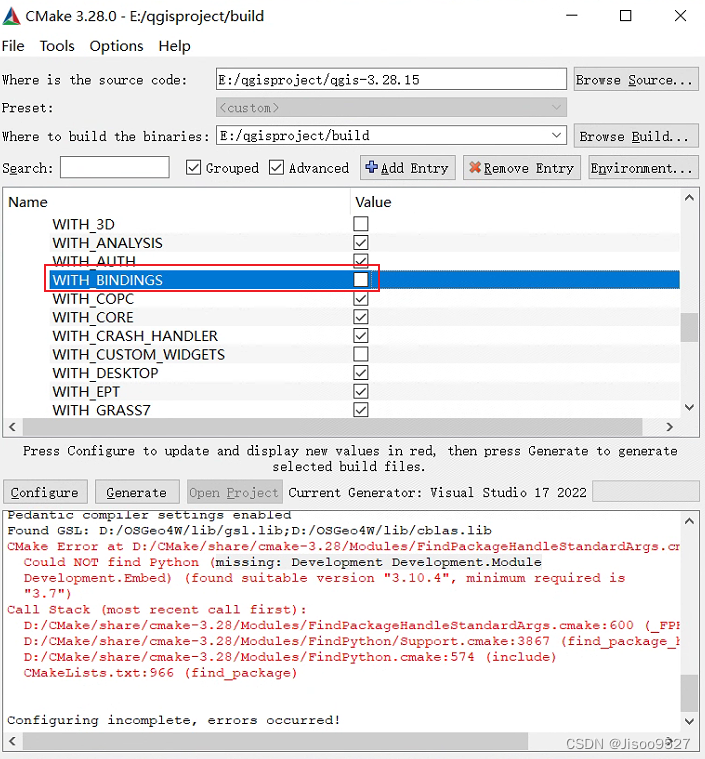Click the Search input field
The image size is (705, 759).
point(115,167)
